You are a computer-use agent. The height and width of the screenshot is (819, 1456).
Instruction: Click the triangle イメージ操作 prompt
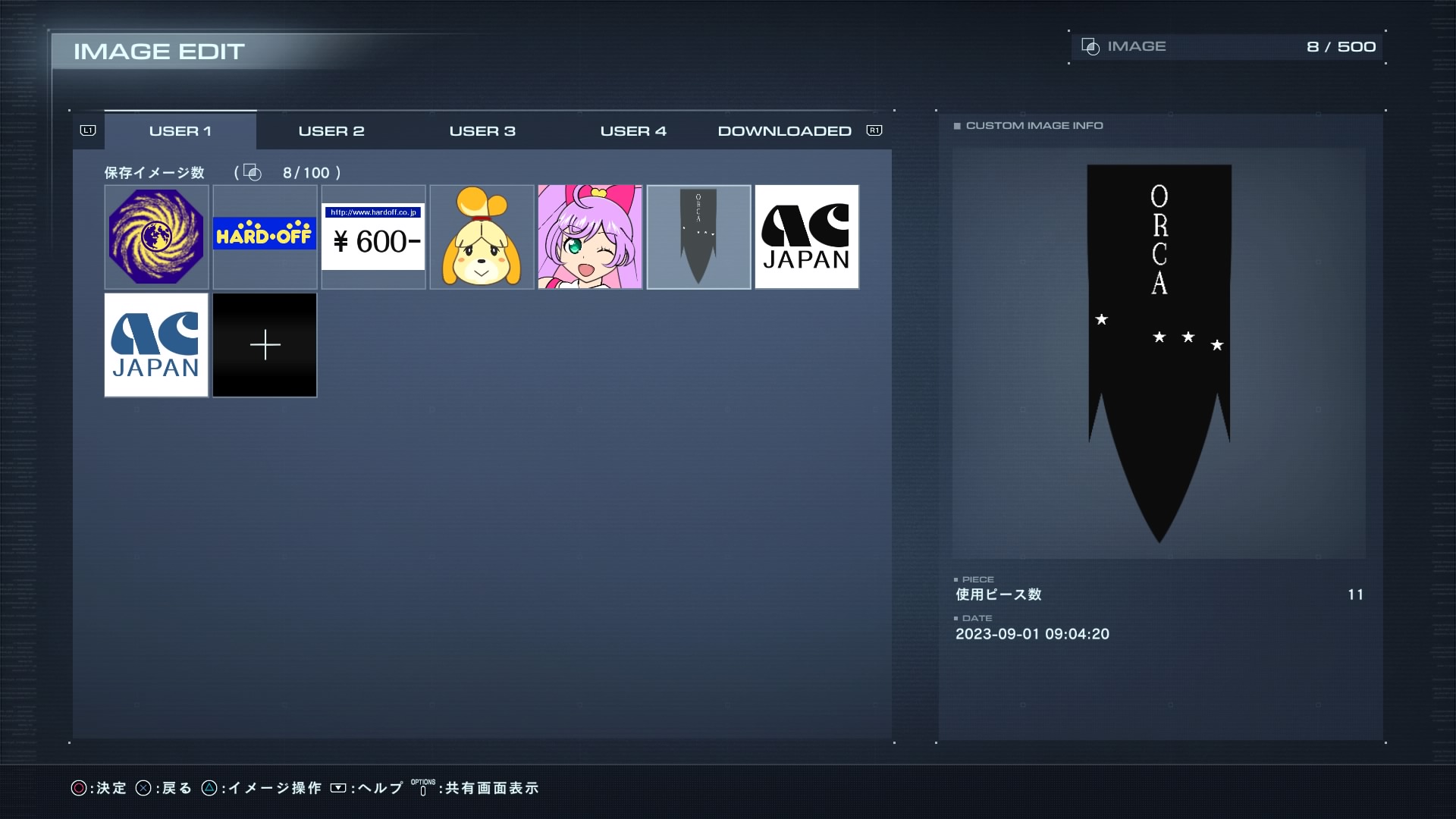[x=262, y=788]
